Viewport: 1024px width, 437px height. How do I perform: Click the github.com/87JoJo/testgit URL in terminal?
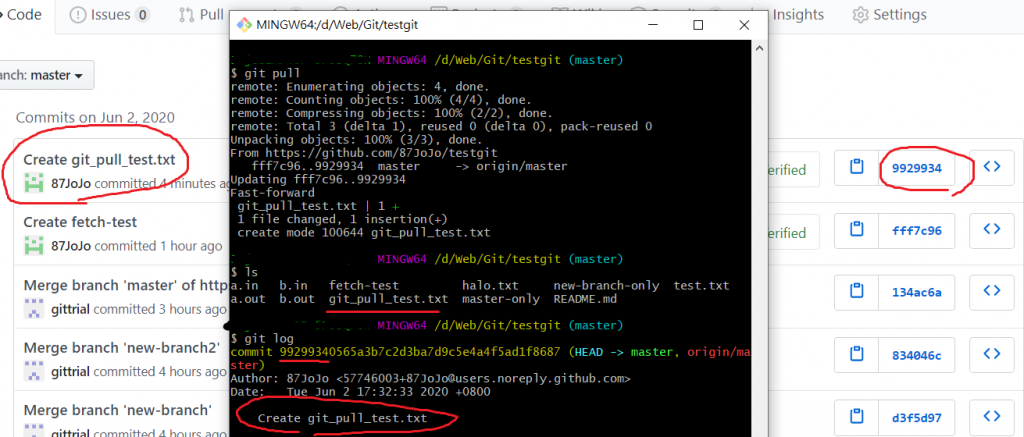point(380,153)
